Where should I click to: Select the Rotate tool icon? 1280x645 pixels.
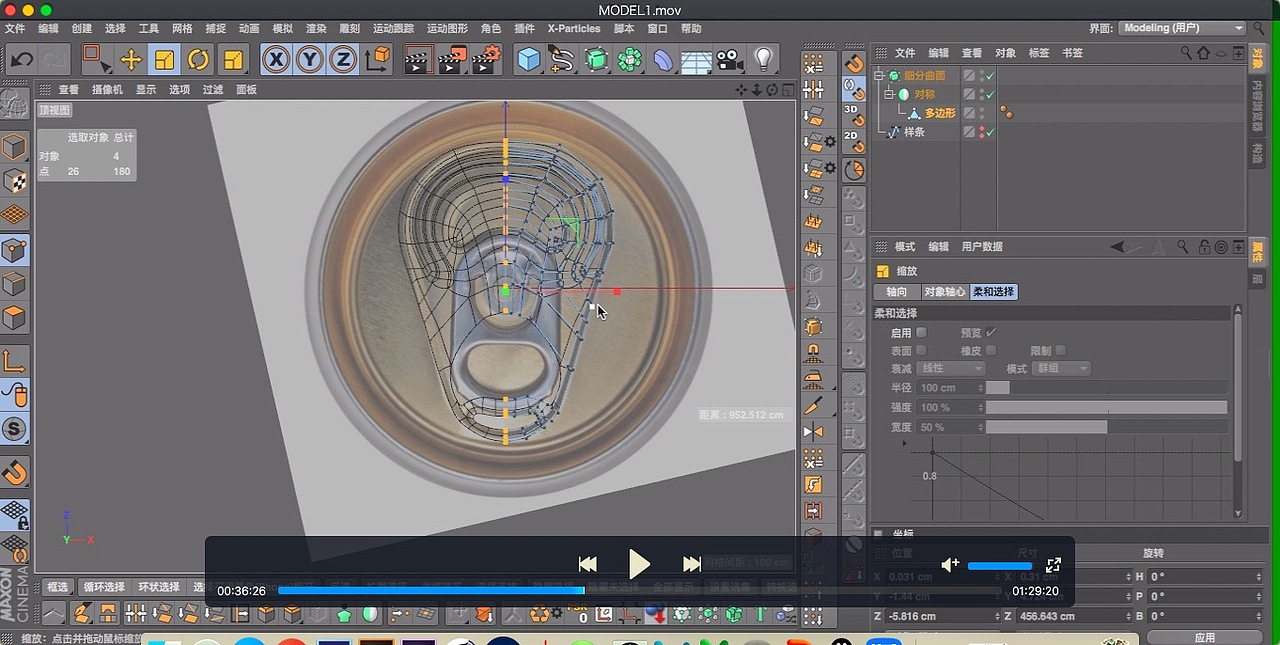point(198,60)
